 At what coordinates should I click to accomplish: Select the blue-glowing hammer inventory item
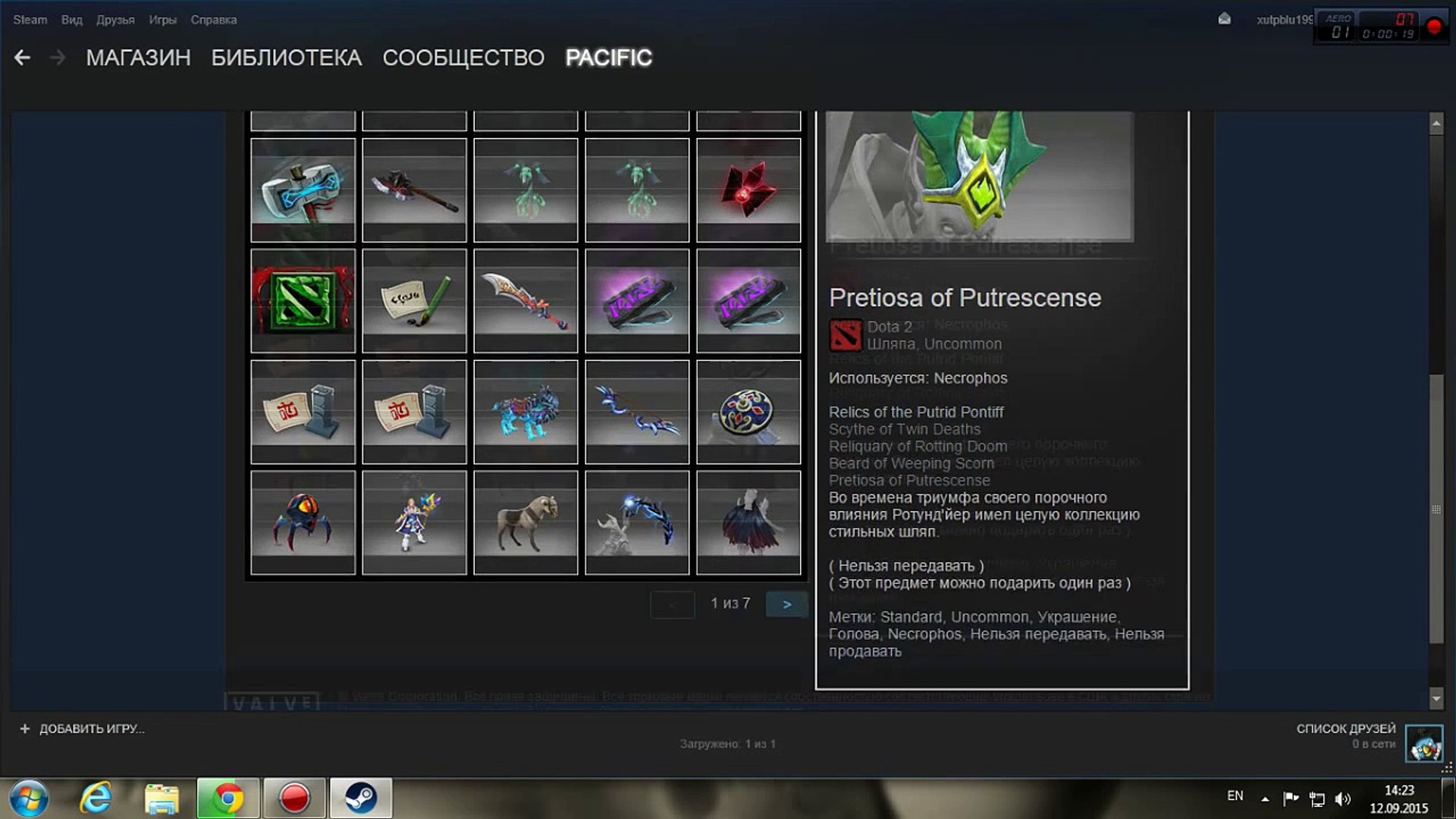[x=303, y=190]
